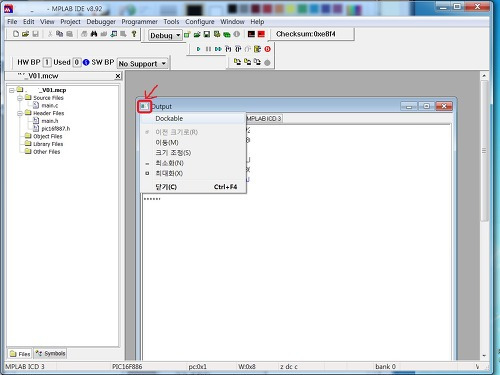500x375 pixels.
Task: Create a new file with the toolbar icon
Action: (x=16, y=34)
